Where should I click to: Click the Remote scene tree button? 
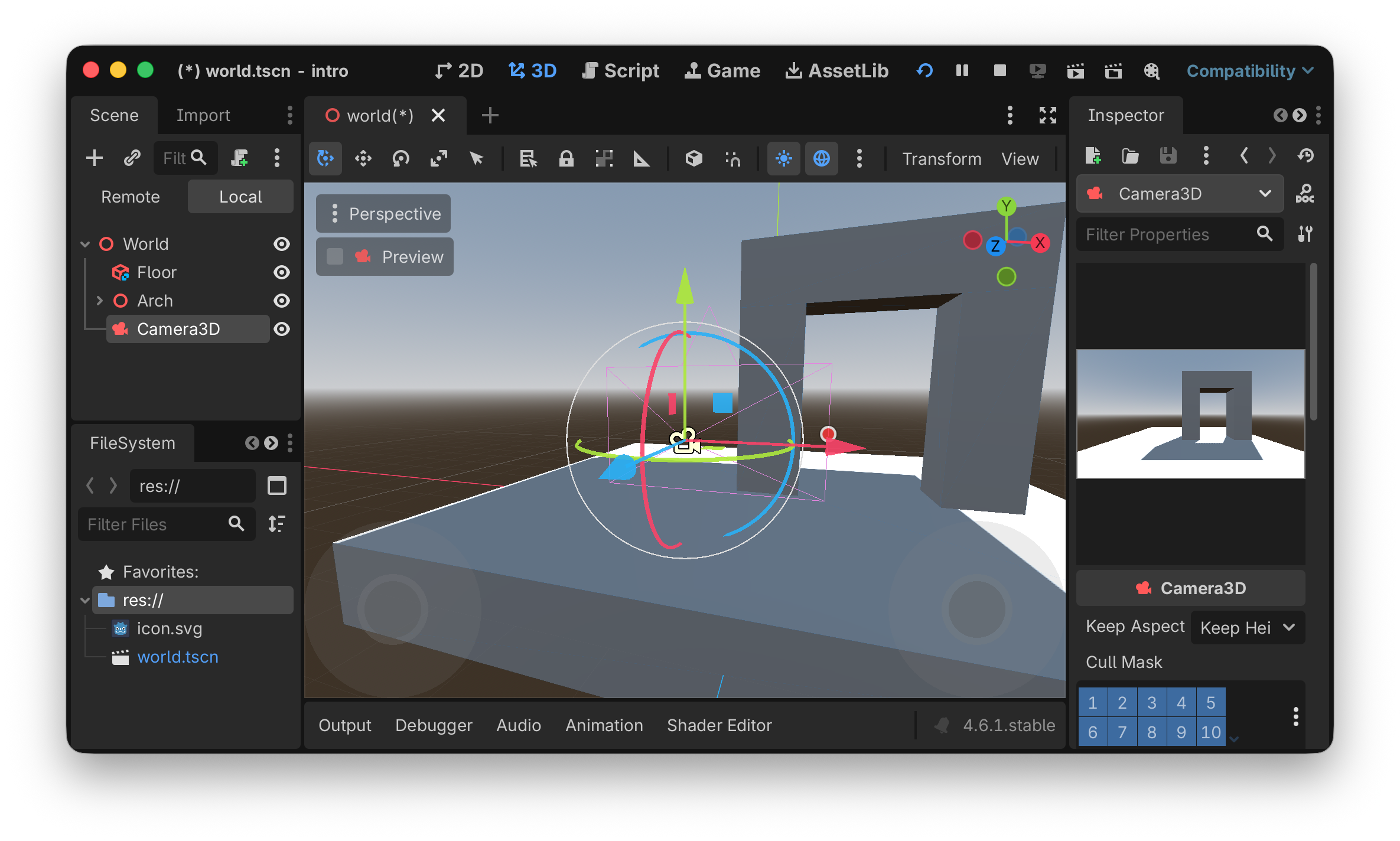130,197
